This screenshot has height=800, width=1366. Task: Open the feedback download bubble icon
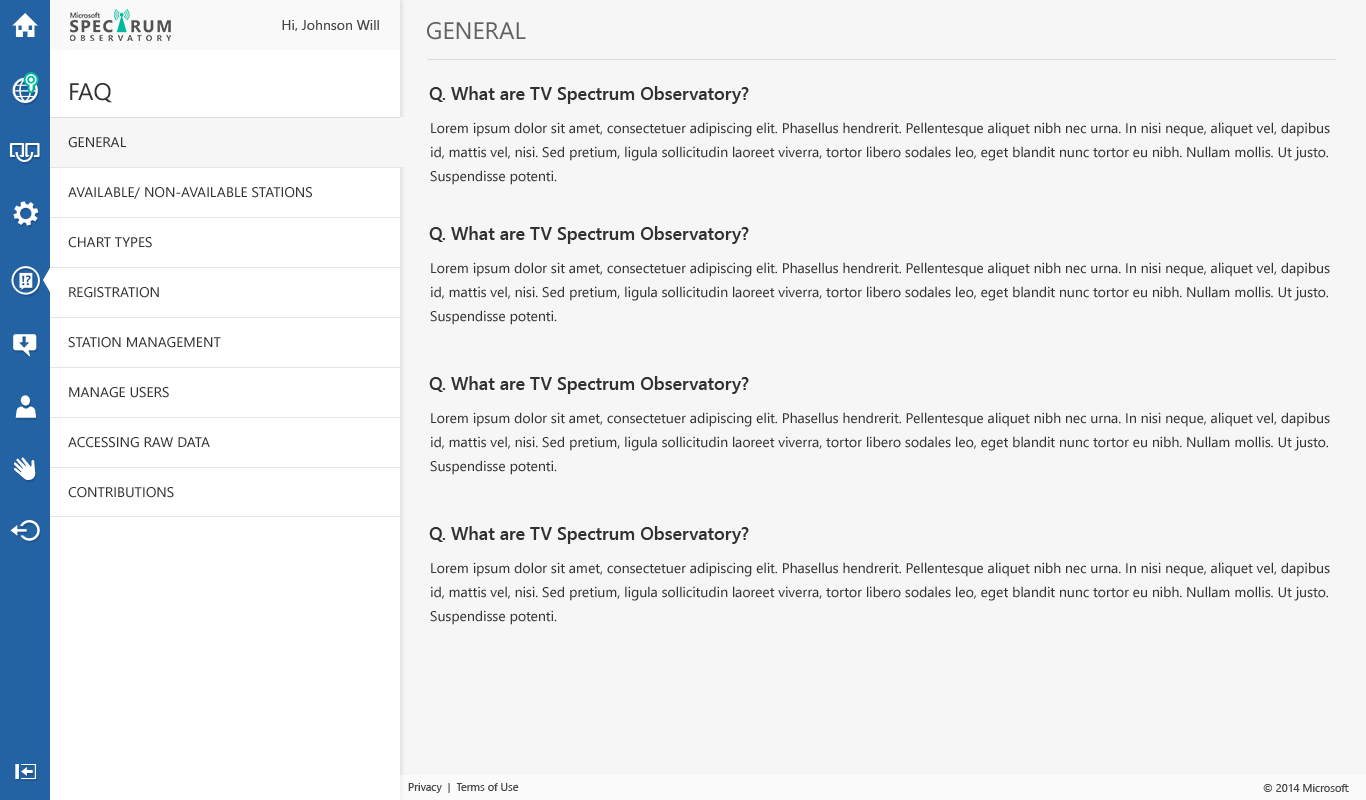coord(25,344)
